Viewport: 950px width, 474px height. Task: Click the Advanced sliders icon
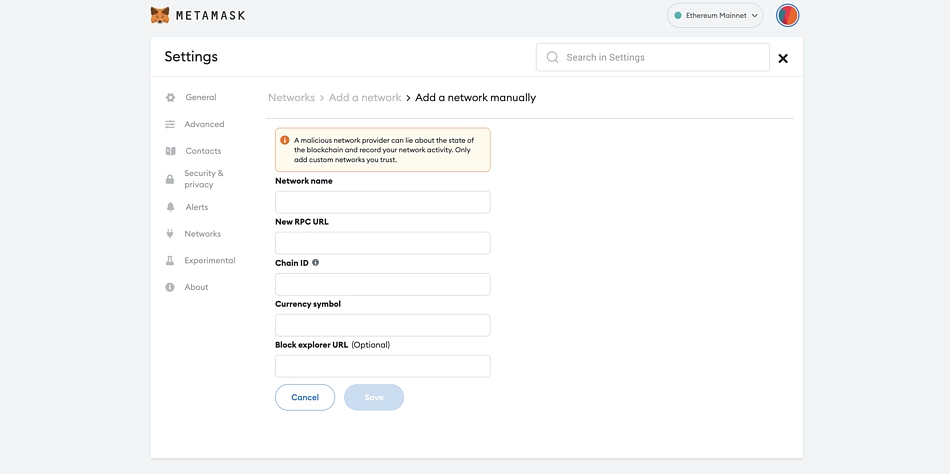[170, 124]
